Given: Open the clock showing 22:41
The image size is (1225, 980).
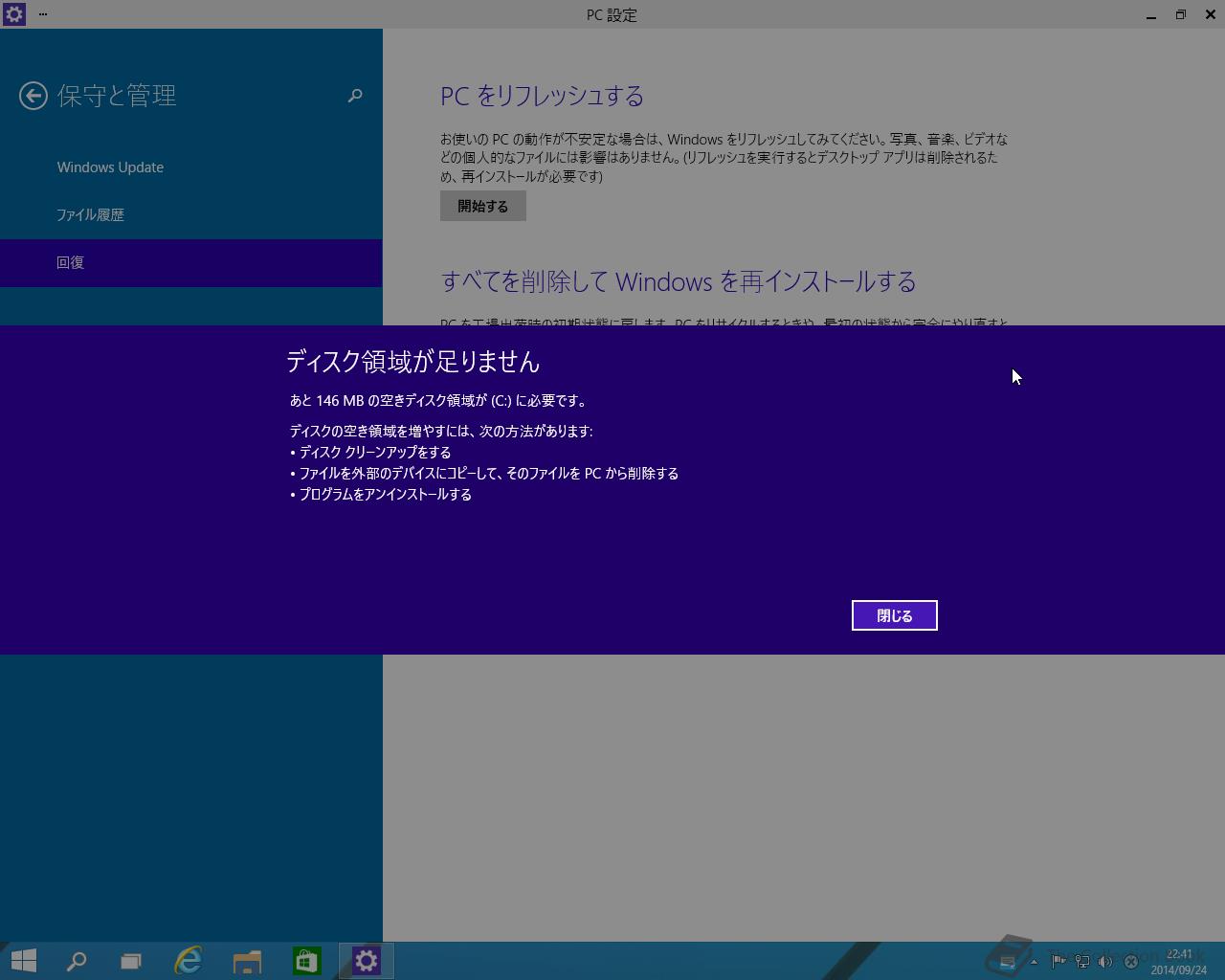Looking at the screenshot, I should (x=1179, y=961).
